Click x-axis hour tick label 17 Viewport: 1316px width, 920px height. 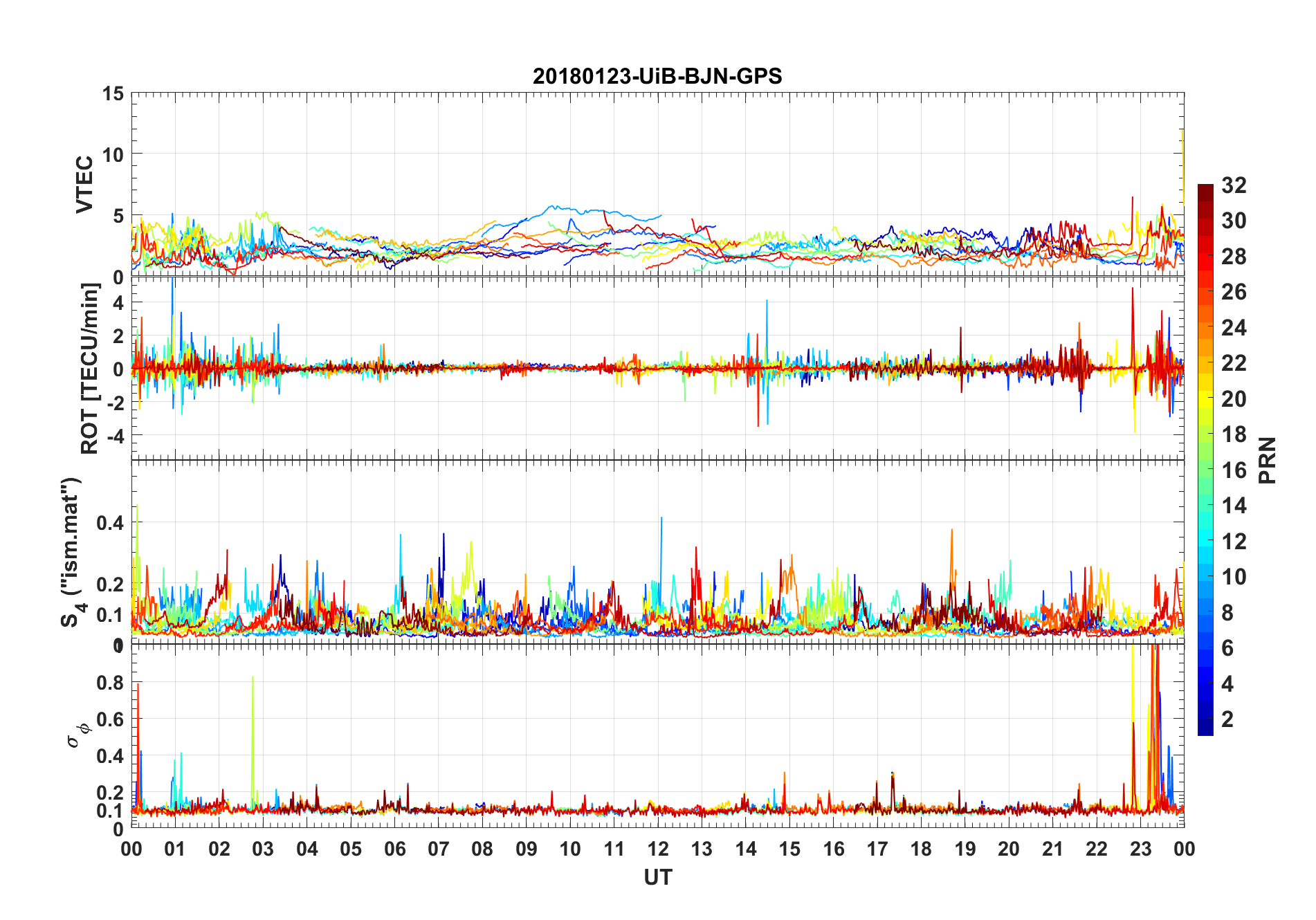pyautogui.click(x=877, y=849)
